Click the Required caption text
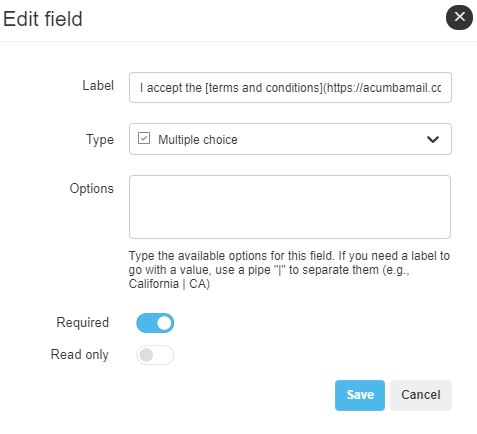Screen dimensions: 477x434 (x=83, y=323)
